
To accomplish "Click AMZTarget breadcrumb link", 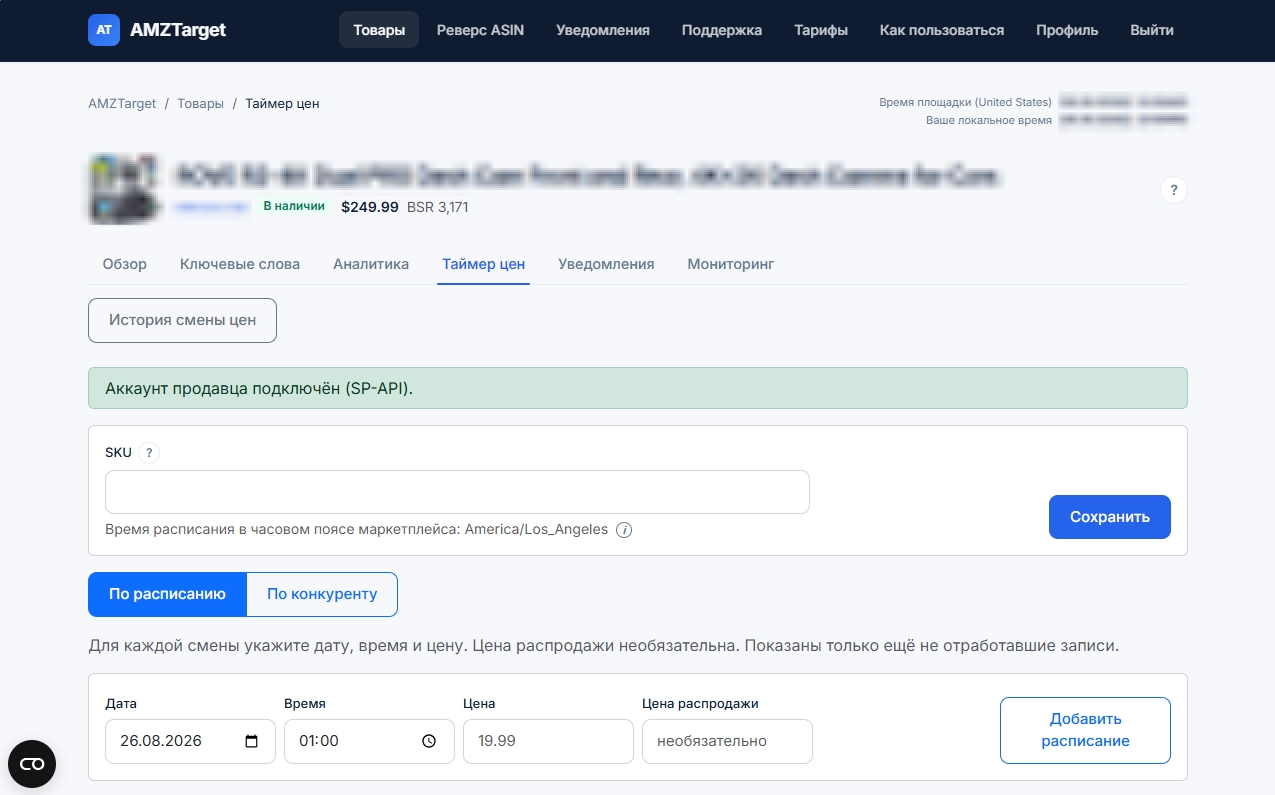I will (122, 103).
